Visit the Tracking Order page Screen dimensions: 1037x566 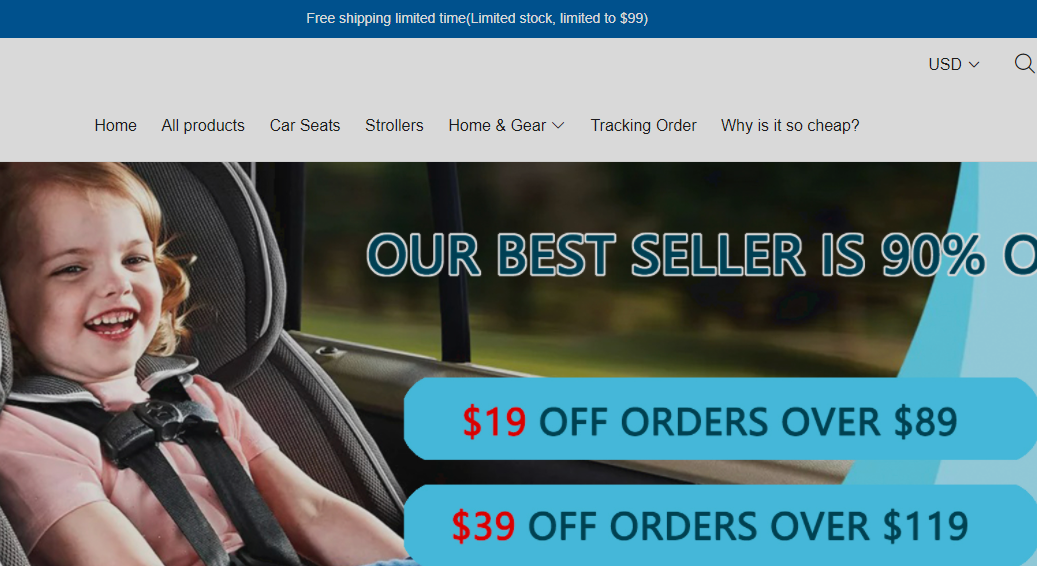[x=643, y=126]
